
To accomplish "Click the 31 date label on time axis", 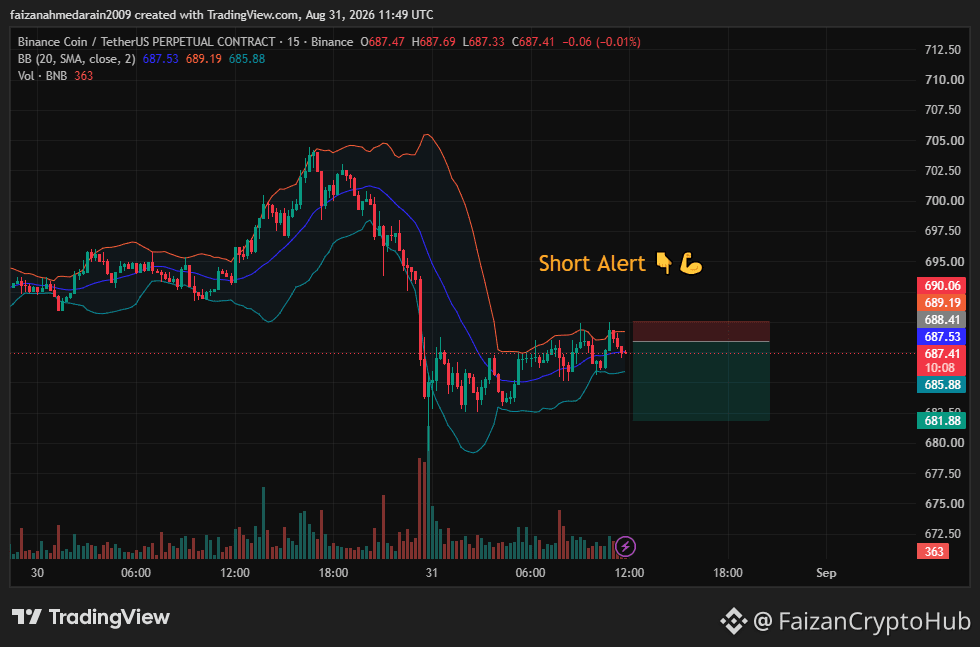I will pyautogui.click(x=432, y=573).
